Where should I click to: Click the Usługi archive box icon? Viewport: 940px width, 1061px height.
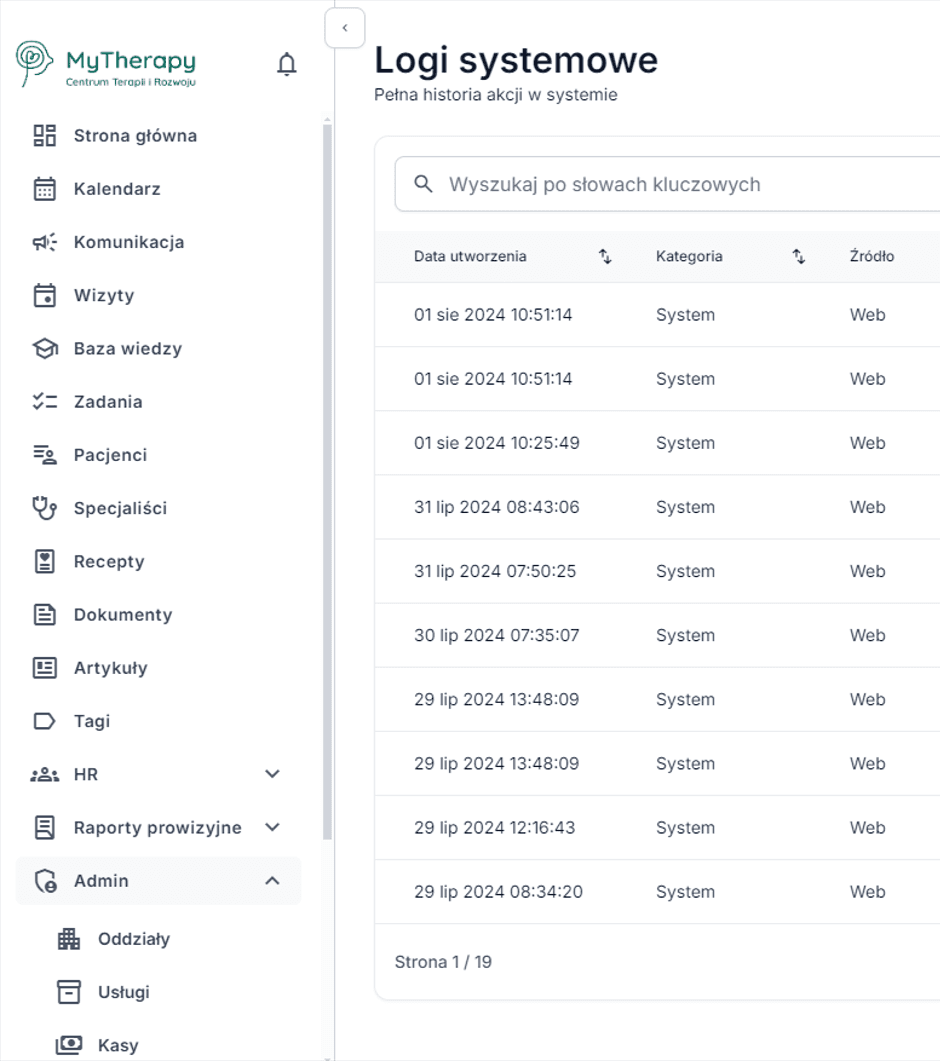pos(68,992)
